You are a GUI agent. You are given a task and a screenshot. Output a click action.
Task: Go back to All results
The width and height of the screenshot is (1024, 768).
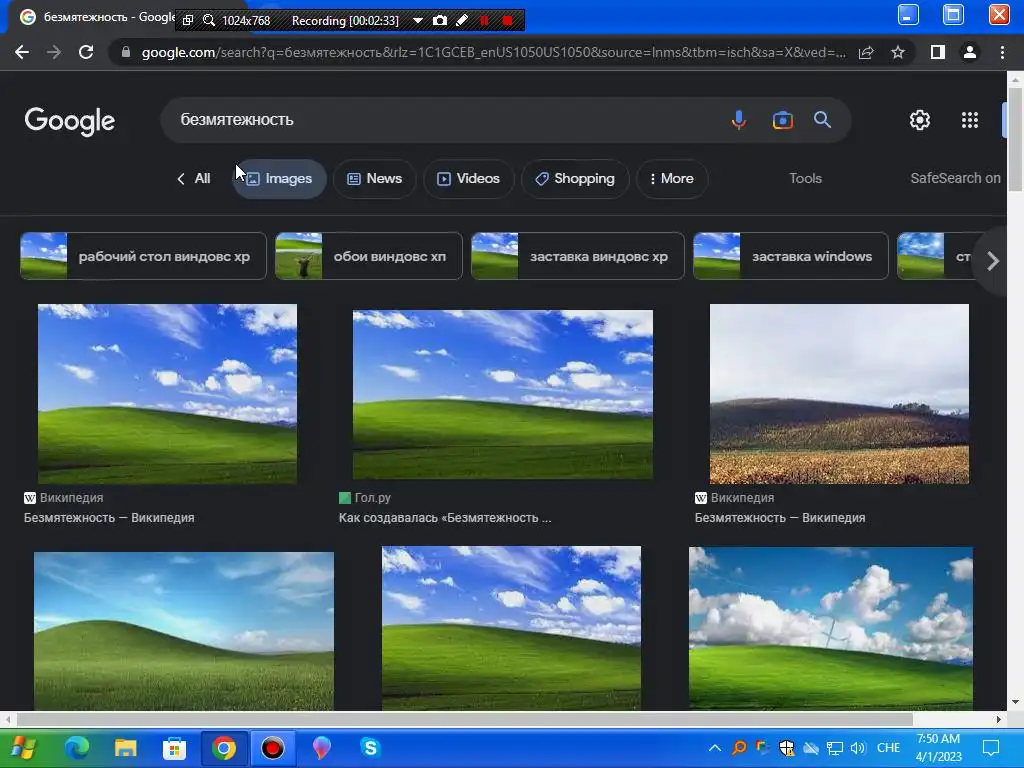coord(193,178)
